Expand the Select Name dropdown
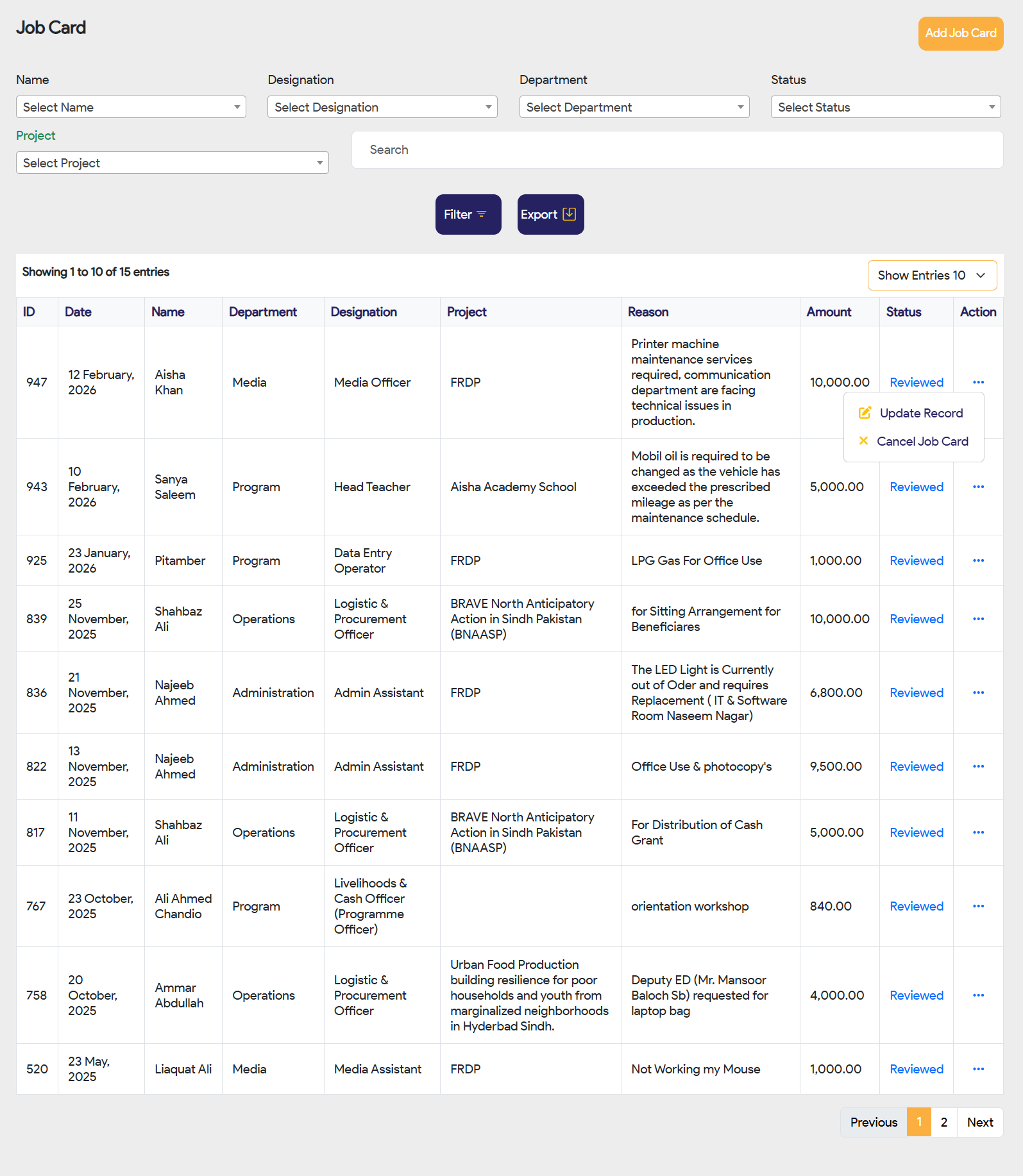The image size is (1023, 1176). click(x=131, y=107)
